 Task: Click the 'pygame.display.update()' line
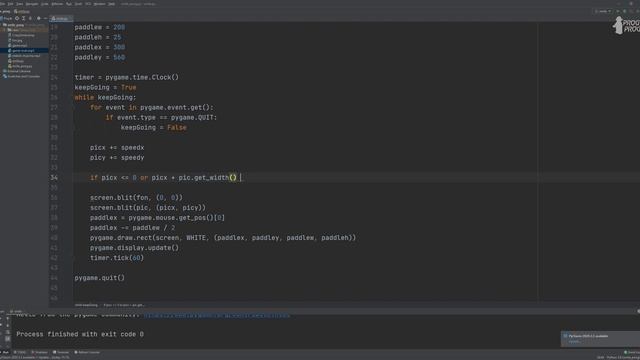coord(134,248)
